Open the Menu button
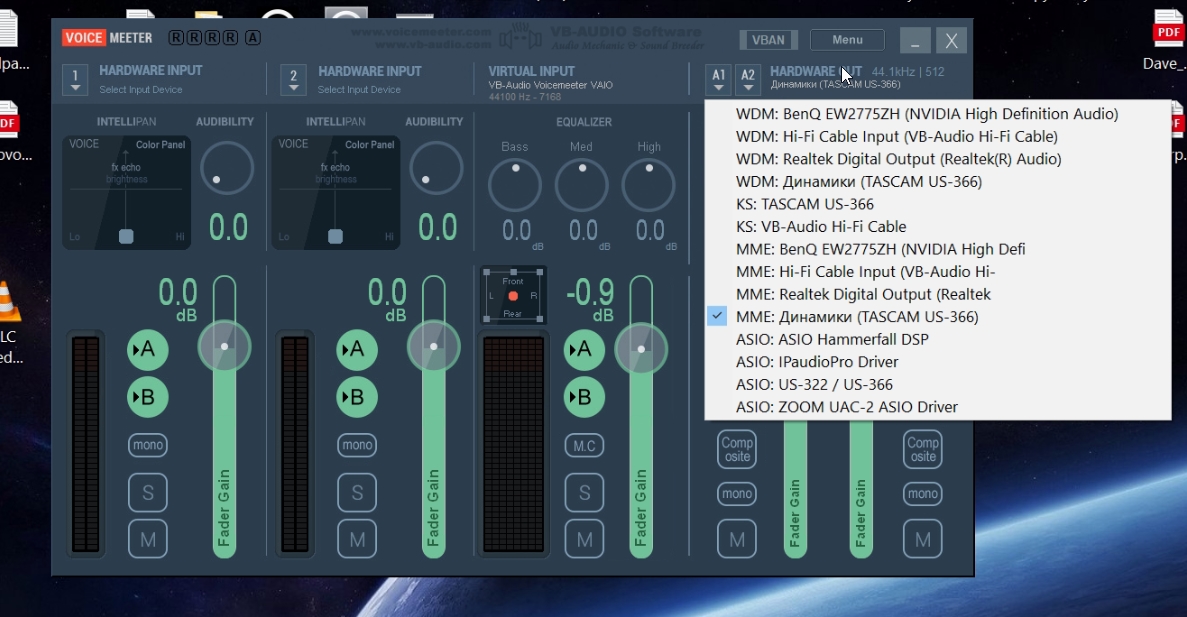 point(847,40)
